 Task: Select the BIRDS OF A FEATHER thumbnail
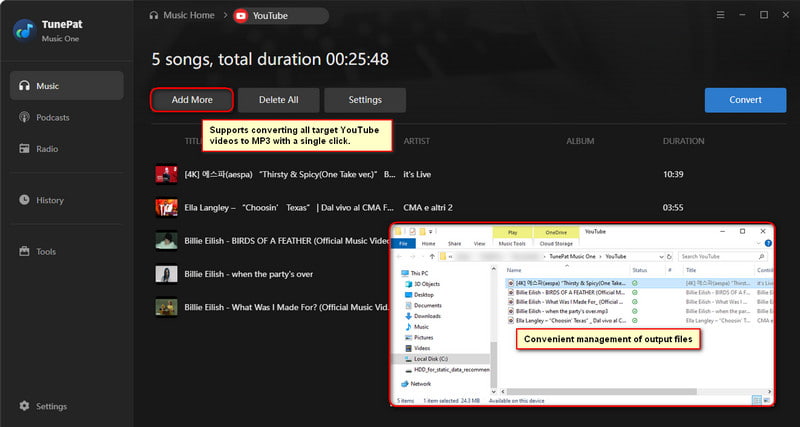(x=166, y=241)
